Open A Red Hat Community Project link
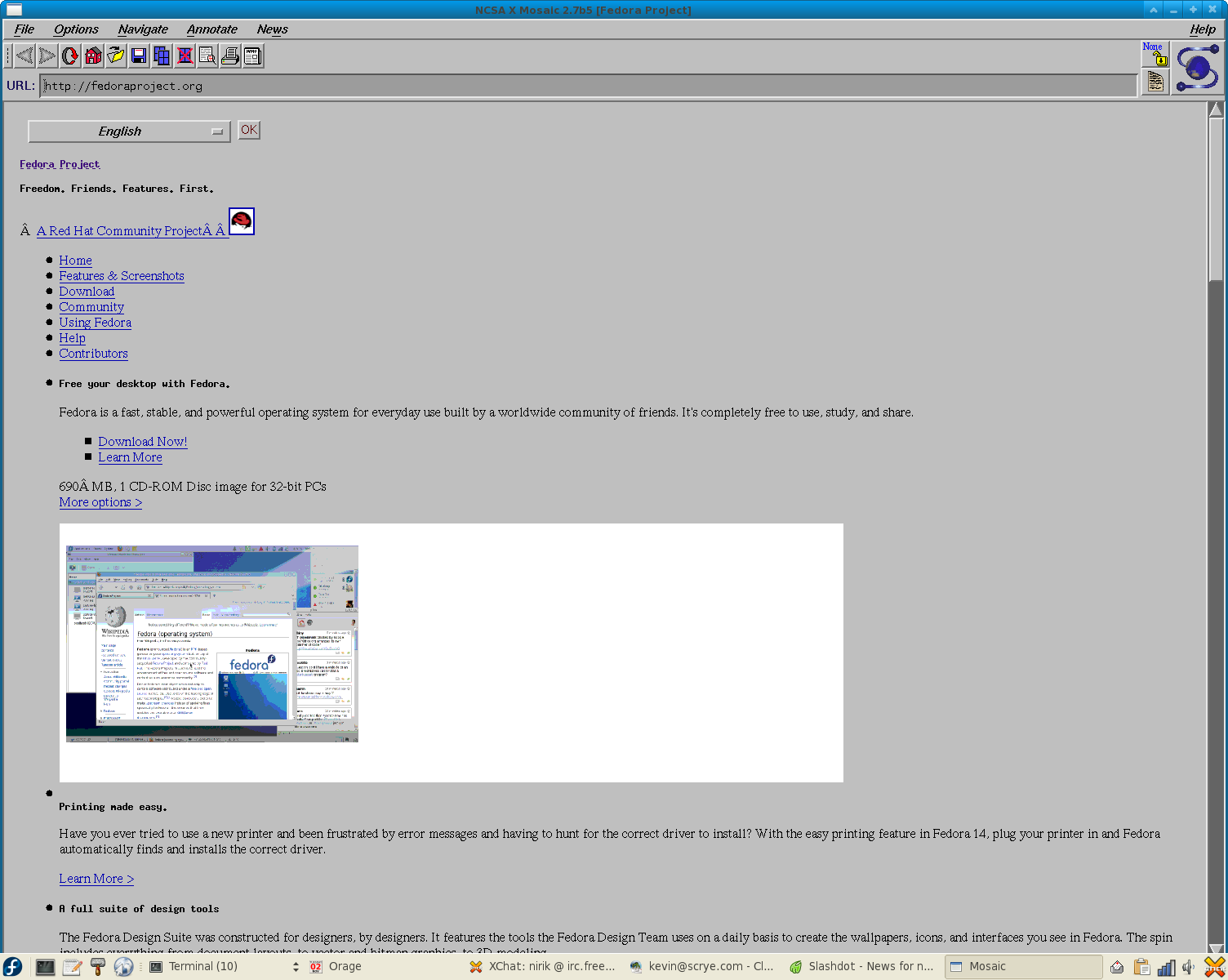The image size is (1228, 980). (x=131, y=231)
